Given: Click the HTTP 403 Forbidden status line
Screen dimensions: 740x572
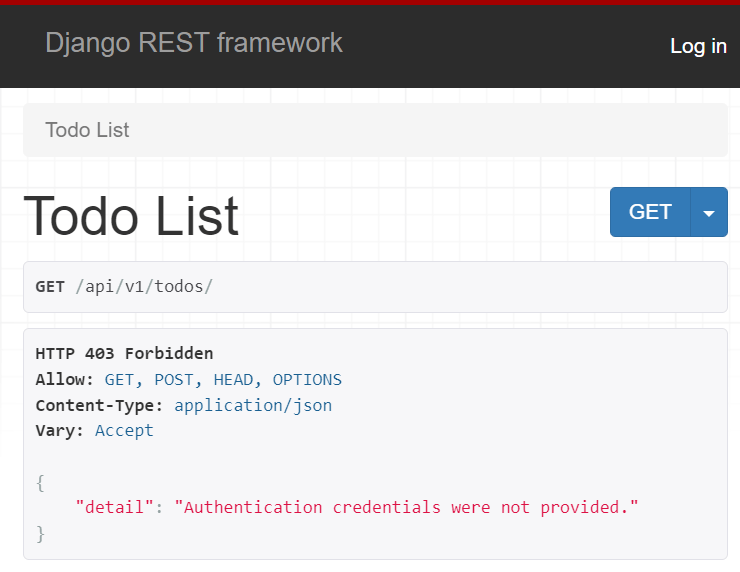Looking at the screenshot, I should [124, 353].
